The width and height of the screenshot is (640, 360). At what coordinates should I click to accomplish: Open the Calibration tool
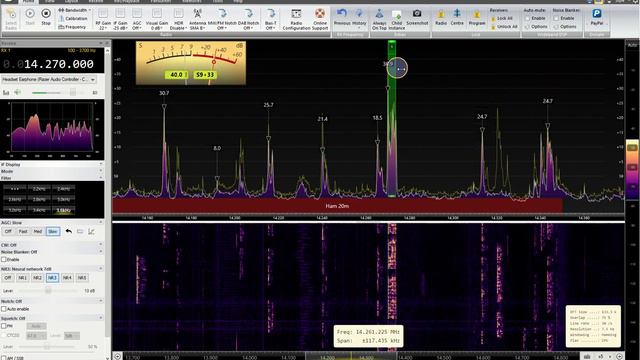pyautogui.click(x=73, y=19)
